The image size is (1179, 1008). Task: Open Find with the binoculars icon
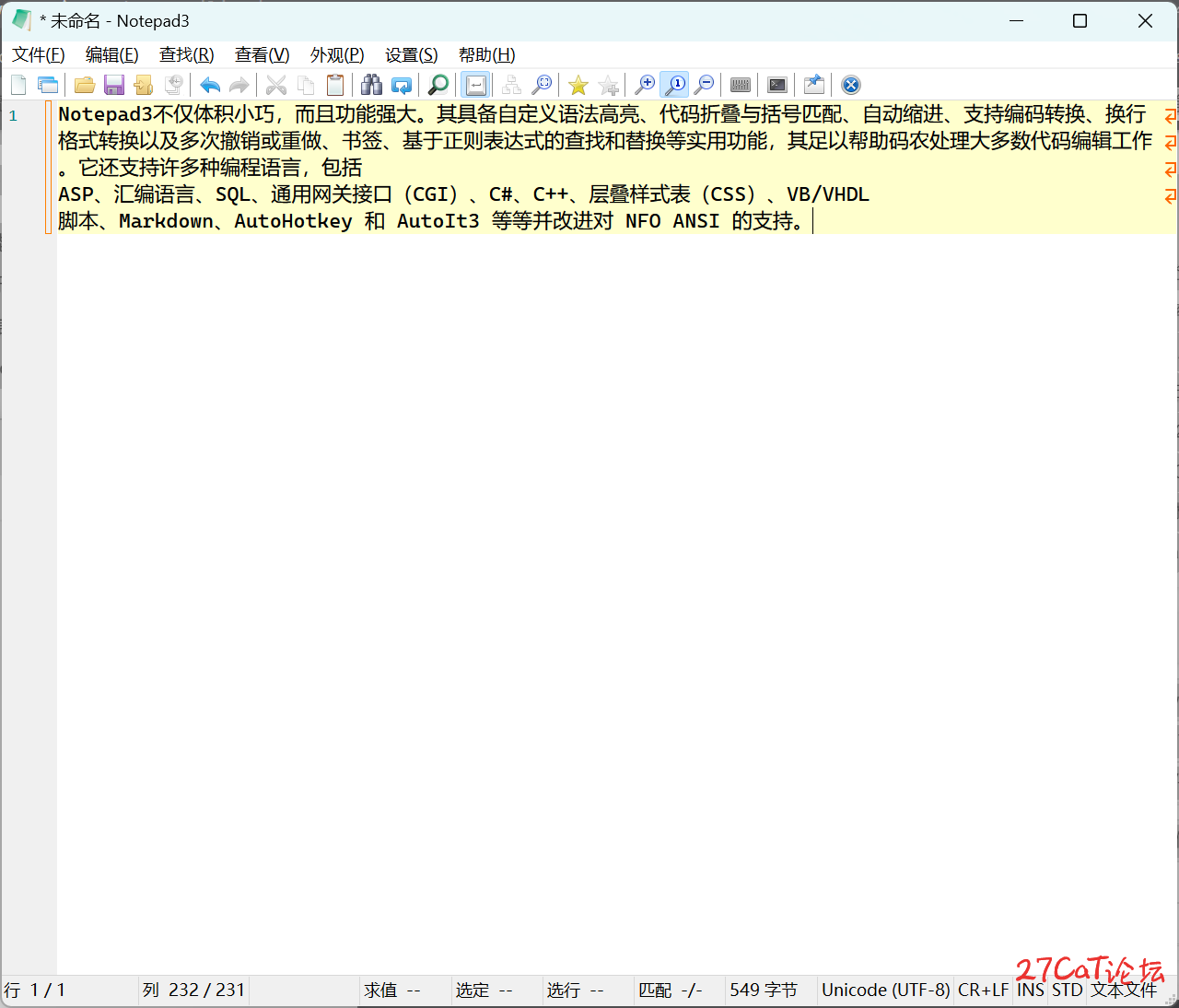372,86
